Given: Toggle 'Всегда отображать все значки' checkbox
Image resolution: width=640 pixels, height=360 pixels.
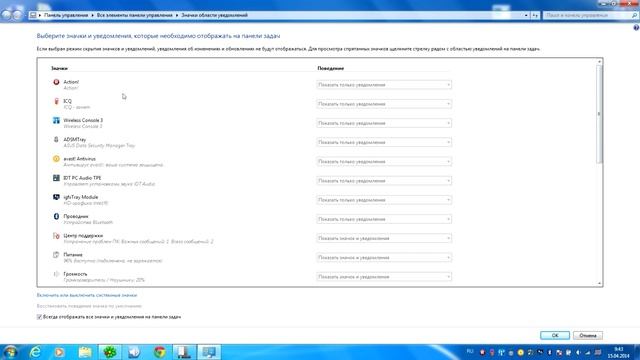Looking at the screenshot, I should point(39,317).
